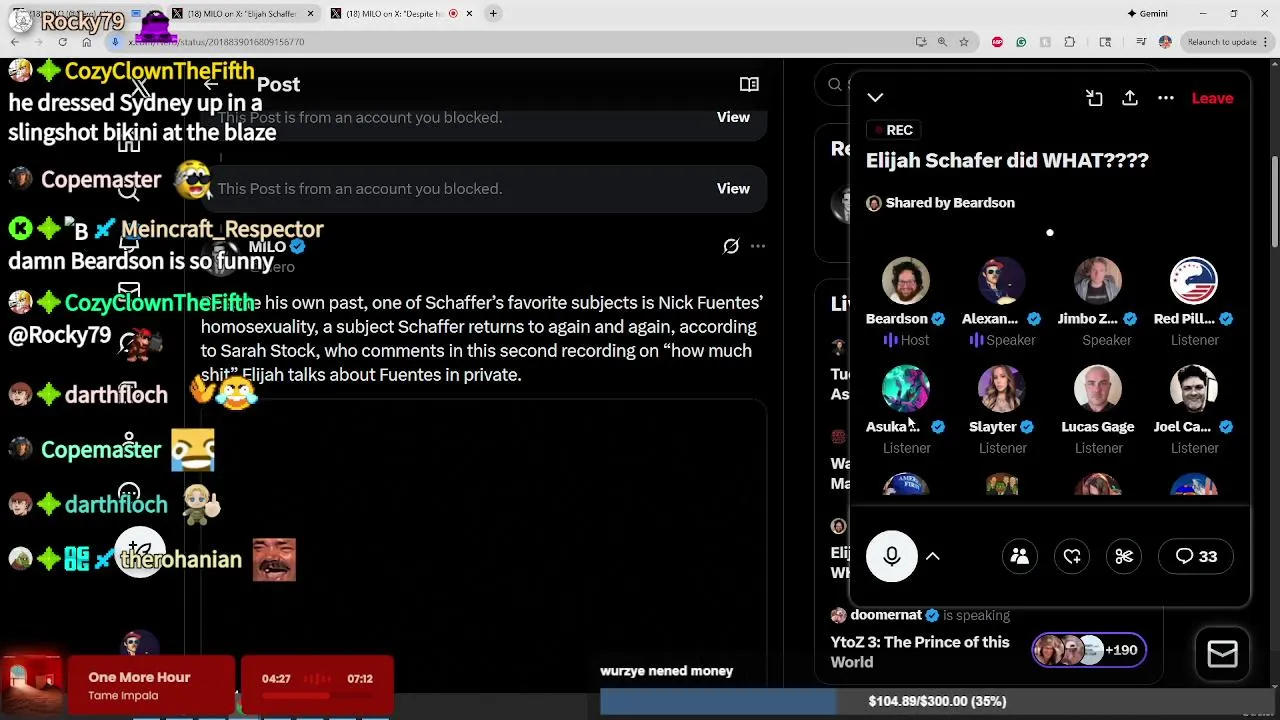Click the page vertical scrollbar
Screen dimensions: 1280x720
point(1275,200)
